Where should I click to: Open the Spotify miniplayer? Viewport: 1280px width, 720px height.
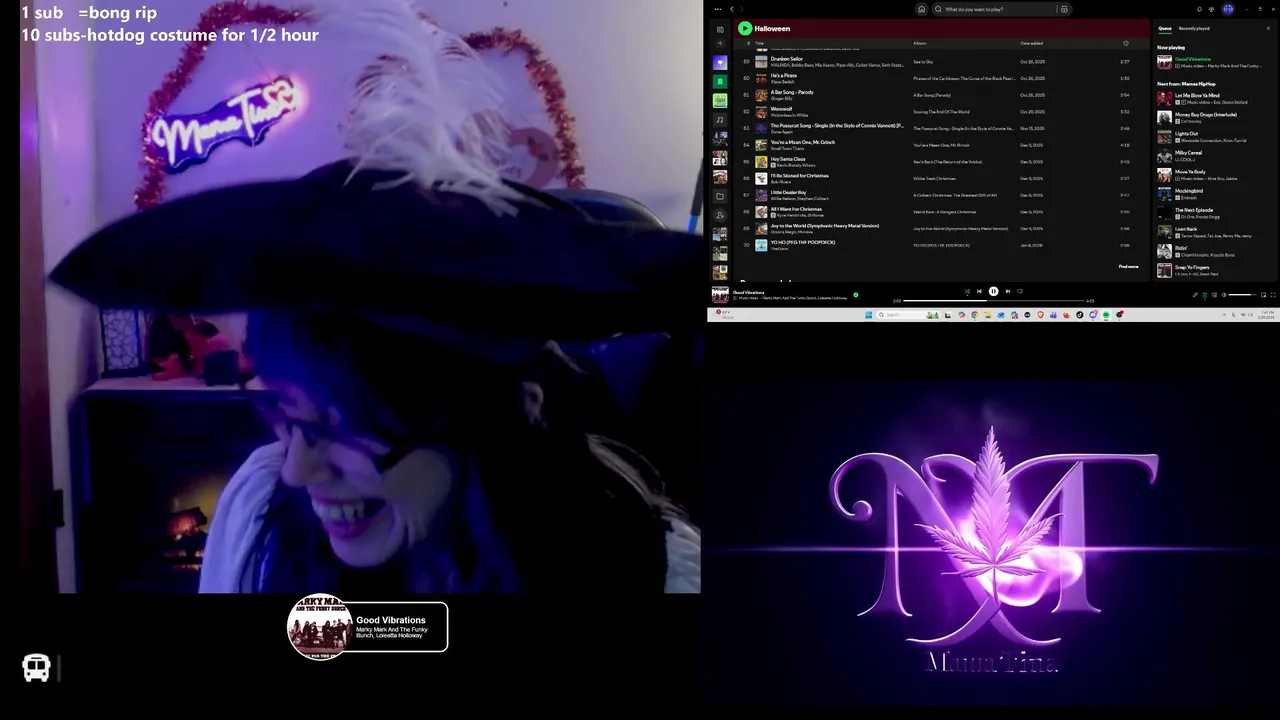pos(1263,295)
